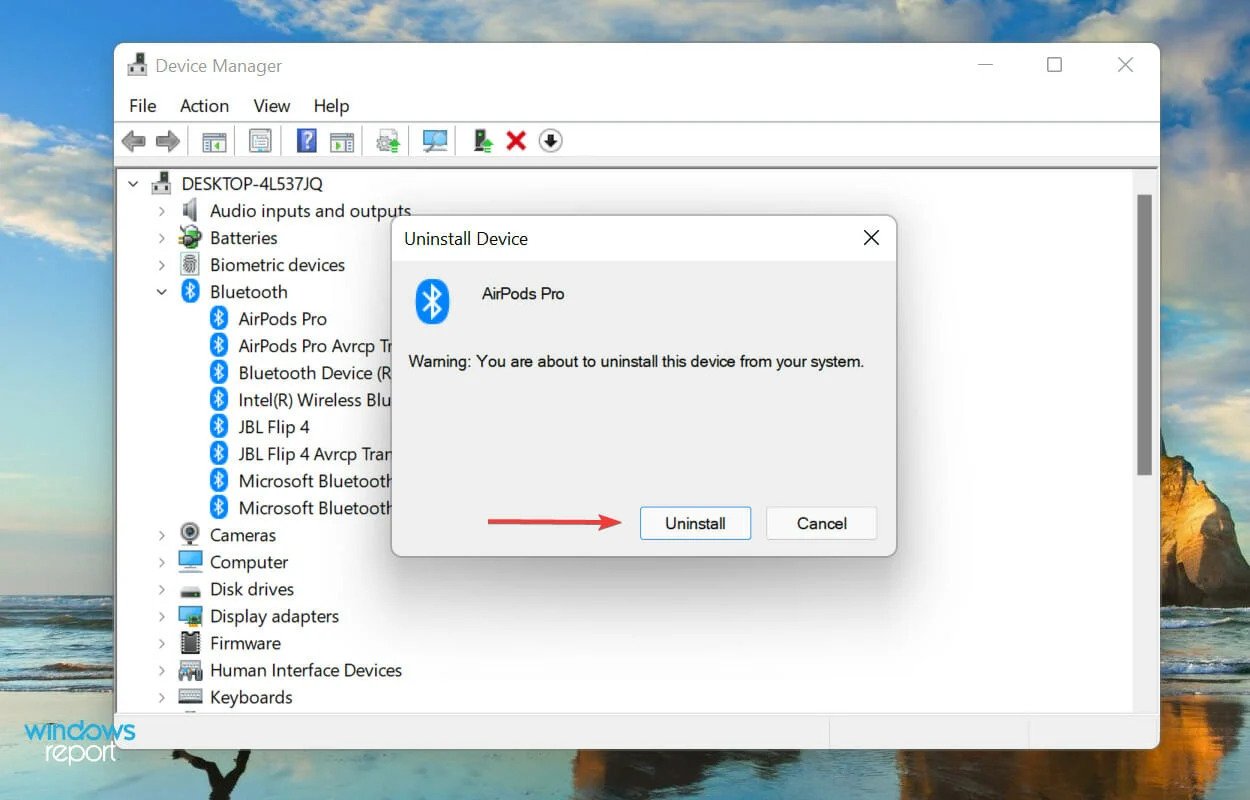Image resolution: width=1250 pixels, height=800 pixels.
Task: Click the red X Uninstall device icon
Action: coord(516,141)
